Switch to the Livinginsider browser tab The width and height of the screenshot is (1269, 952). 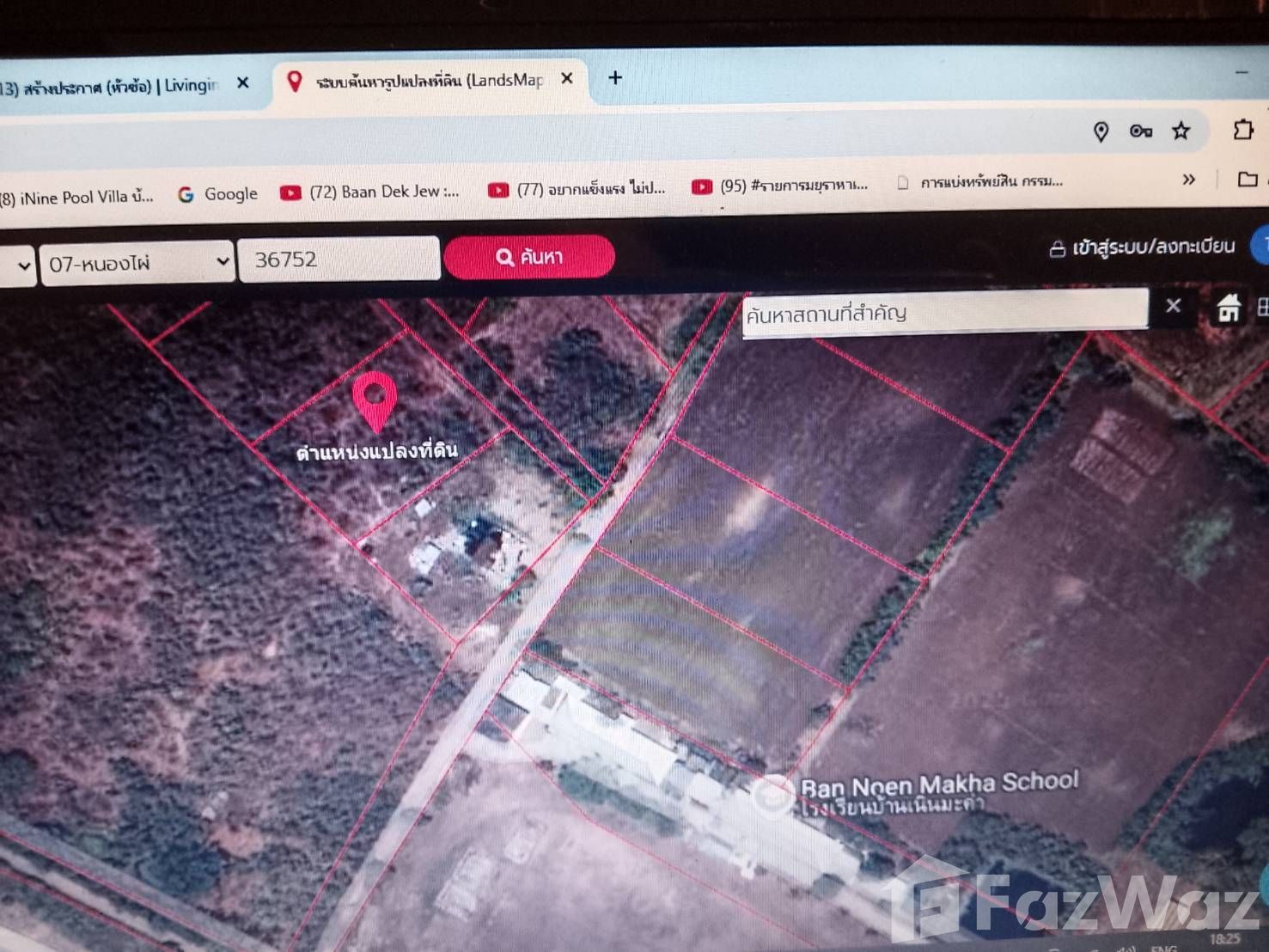click(x=112, y=86)
